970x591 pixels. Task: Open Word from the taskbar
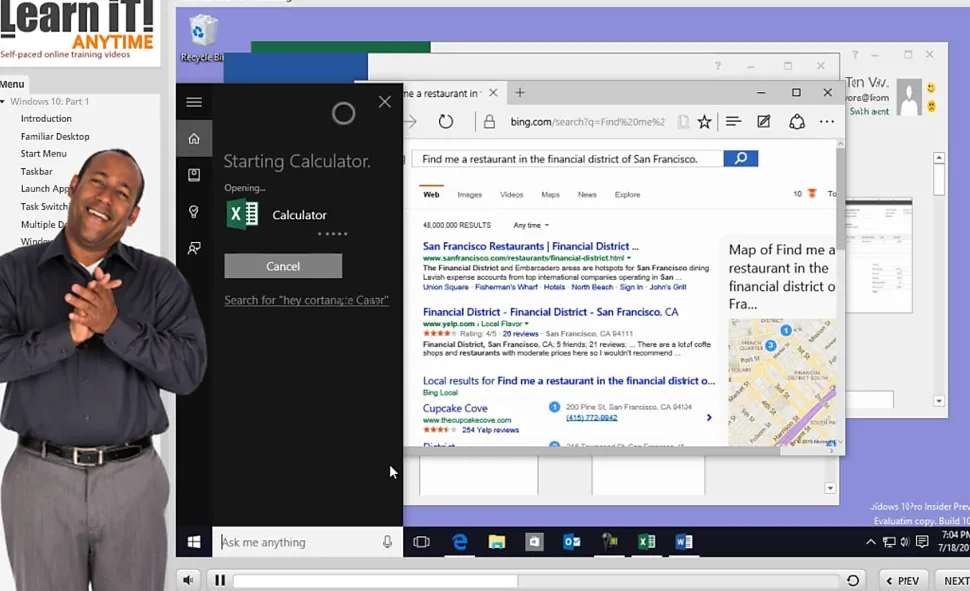click(x=684, y=542)
